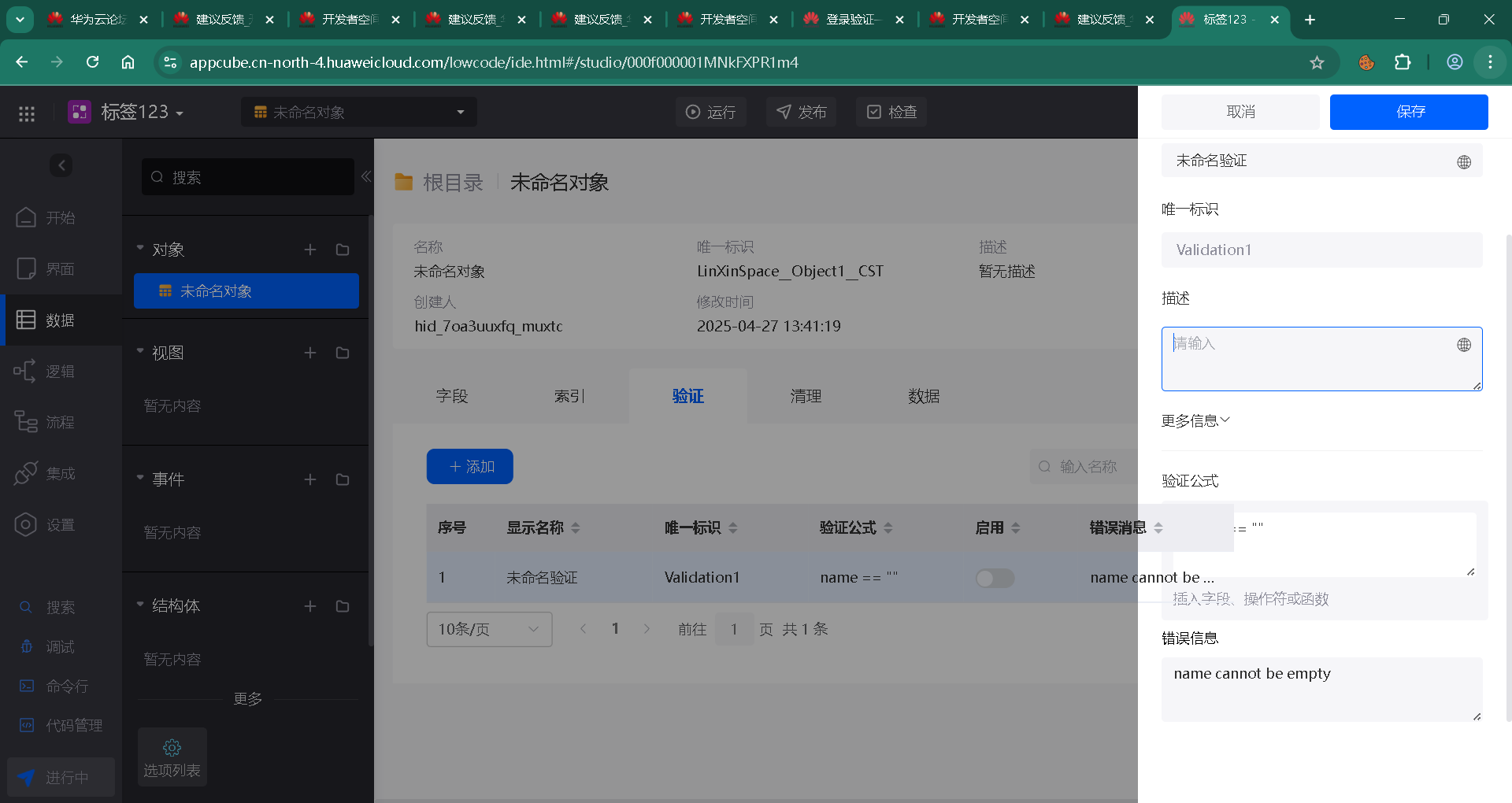Collapse the left sidebar with the back chevron
Screen dimensions: 1512x803
[61, 165]
